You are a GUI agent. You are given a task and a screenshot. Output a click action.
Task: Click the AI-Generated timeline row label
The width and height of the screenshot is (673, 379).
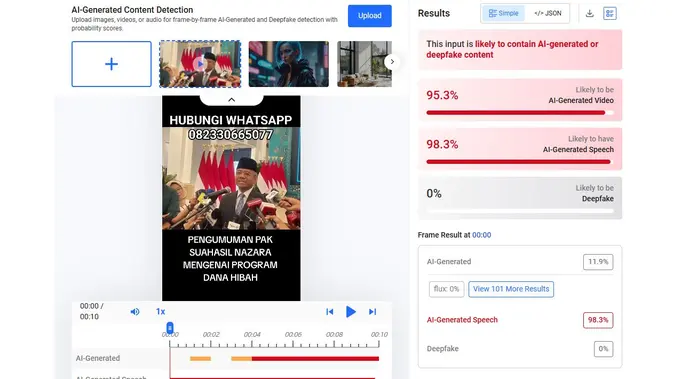(98, 358)
